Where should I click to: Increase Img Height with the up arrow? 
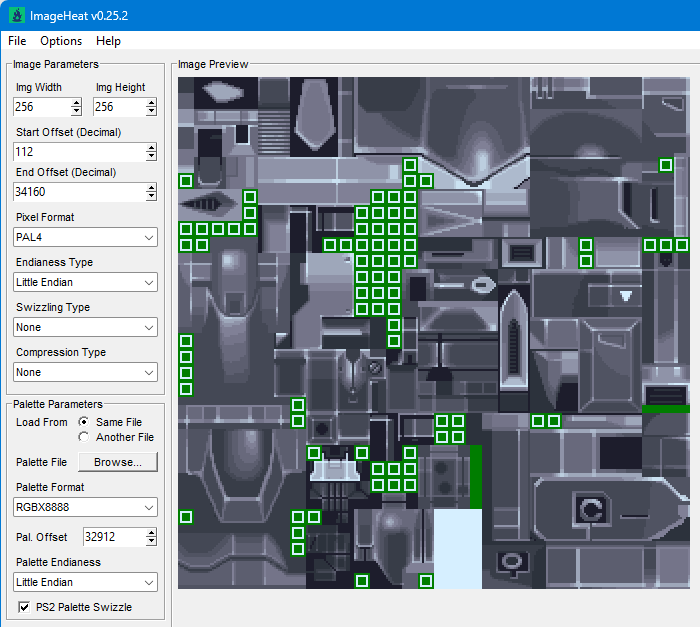click(x=151, y=103)
